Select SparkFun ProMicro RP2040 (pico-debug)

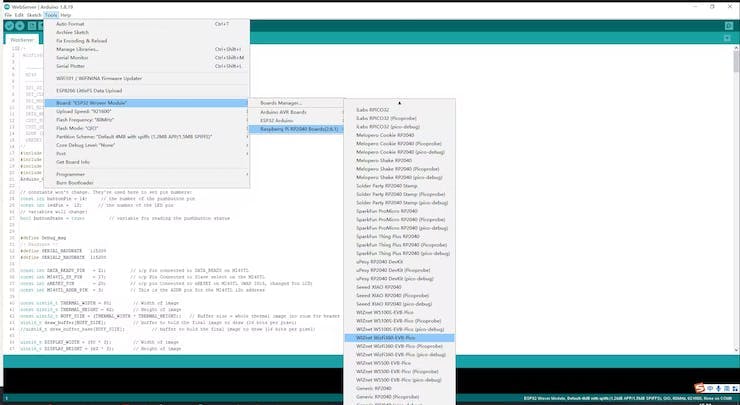pos(399,228)
